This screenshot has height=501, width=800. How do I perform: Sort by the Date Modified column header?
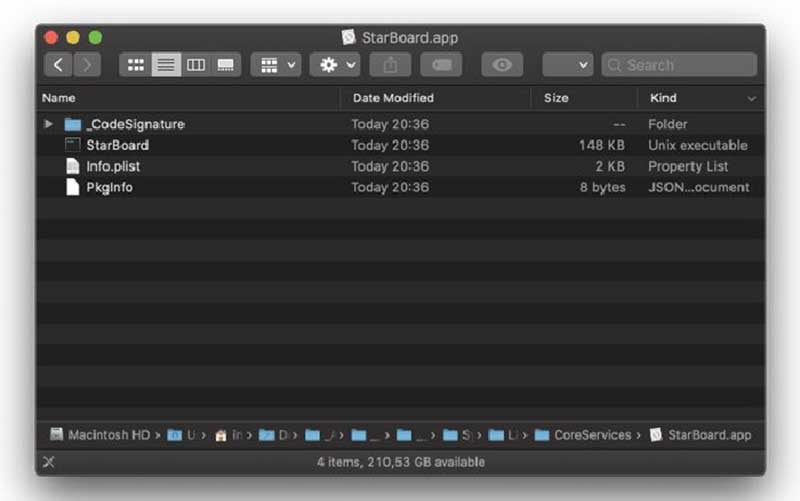[393, 98]
